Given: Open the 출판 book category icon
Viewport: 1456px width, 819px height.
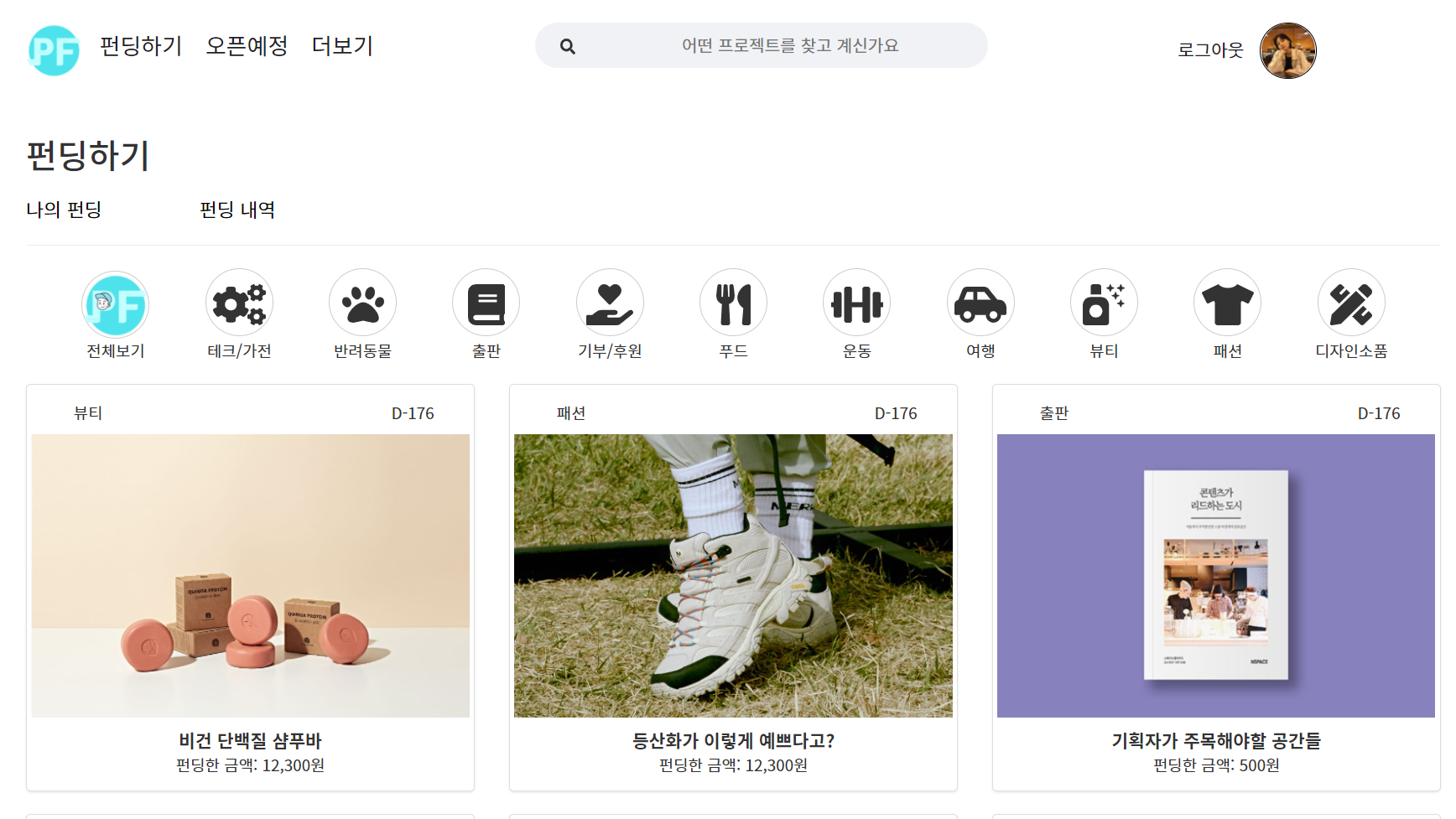Looking at the screenshot, I should click(486, 303).
